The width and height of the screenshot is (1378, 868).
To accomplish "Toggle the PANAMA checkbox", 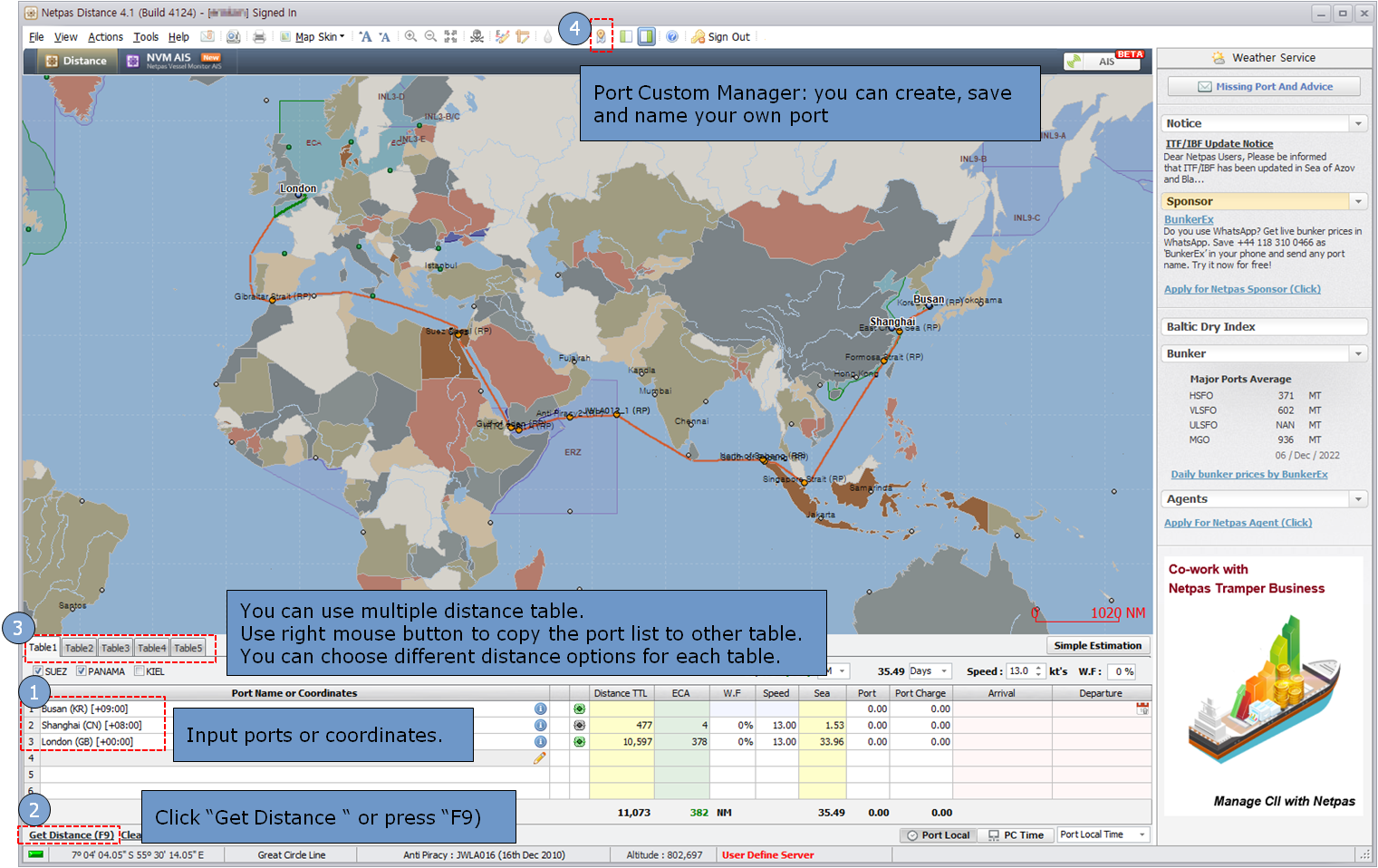I will (x=82, y=671).
